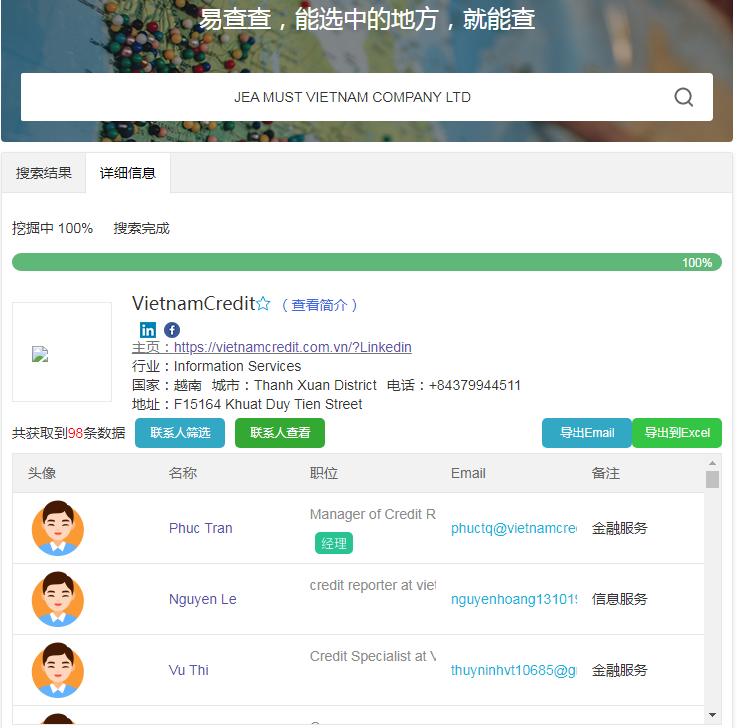Open the vietnamcredit.com.vn homepage link

(292, 347)
